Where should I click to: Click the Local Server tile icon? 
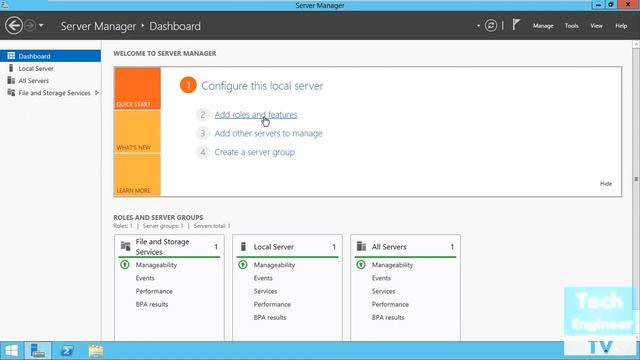pyautogui.click(x=243, y=247)
